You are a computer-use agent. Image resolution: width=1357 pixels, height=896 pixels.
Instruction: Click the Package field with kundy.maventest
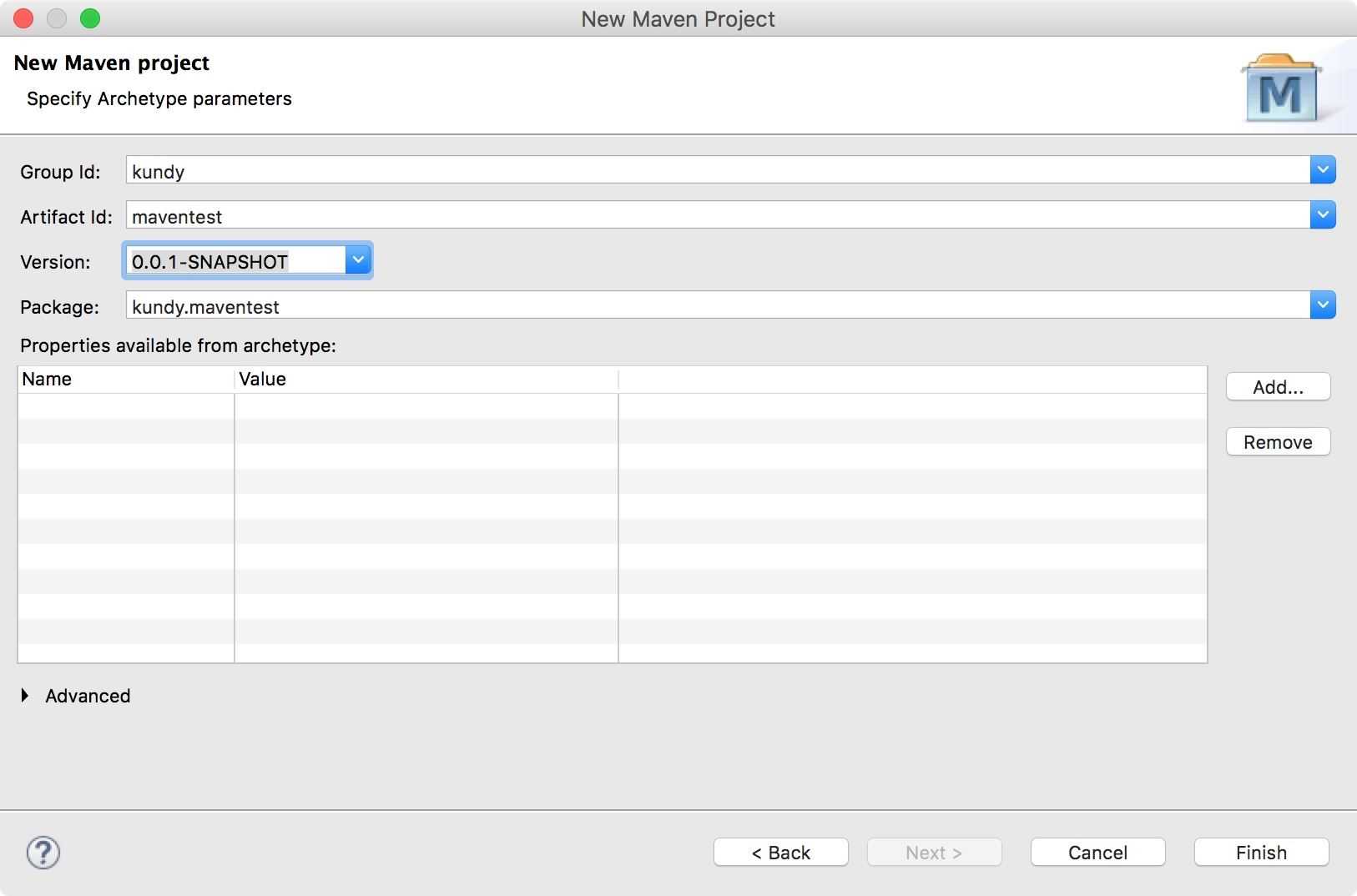(x=718, y=306)
